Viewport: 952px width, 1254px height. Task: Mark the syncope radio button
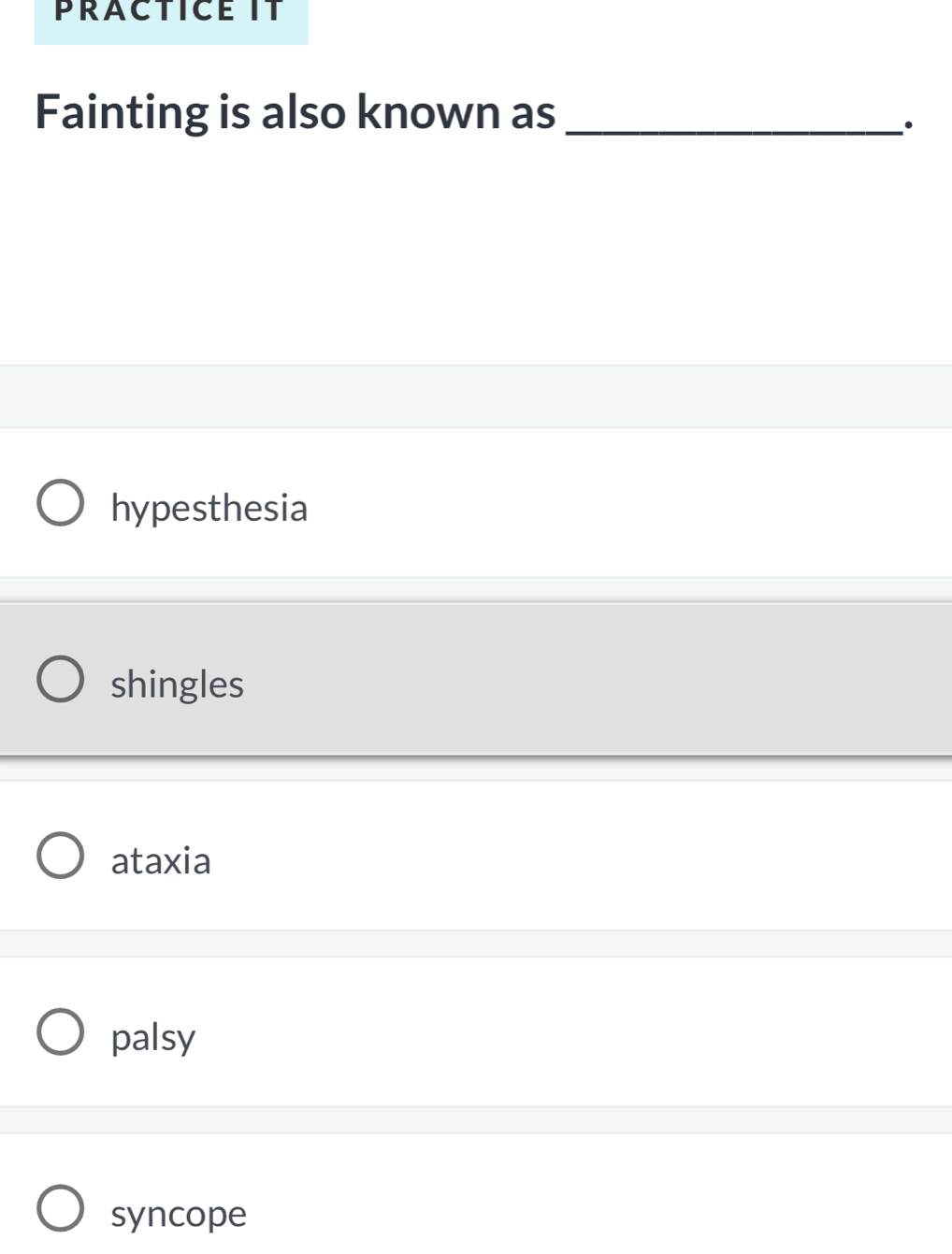(60, 1209)
